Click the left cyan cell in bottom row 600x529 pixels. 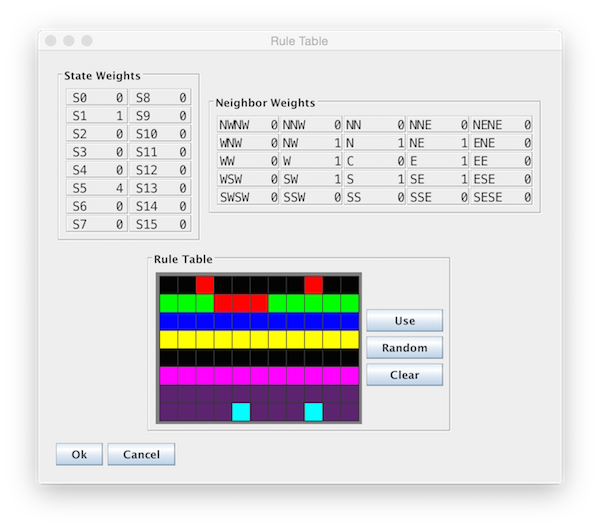tap(241, 412)
